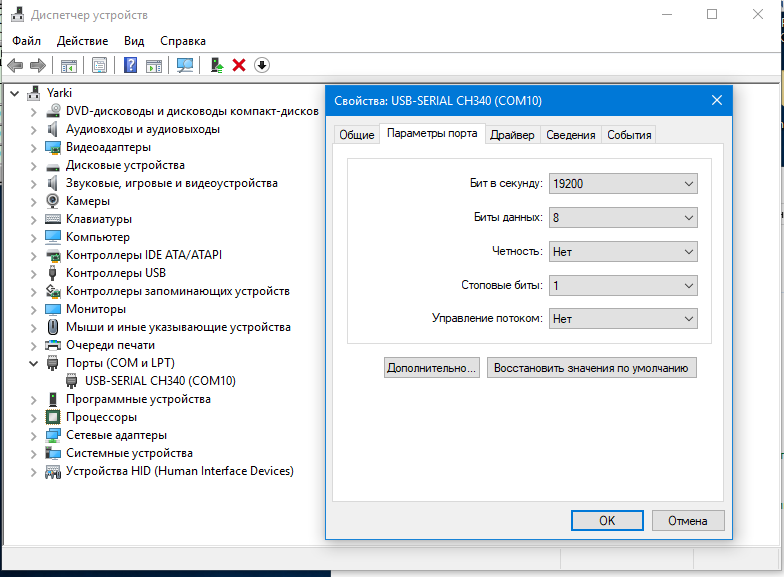784x577 pixels.
Task: Open the Управление потоком dropdown
Action: click(x=623, y=318)
